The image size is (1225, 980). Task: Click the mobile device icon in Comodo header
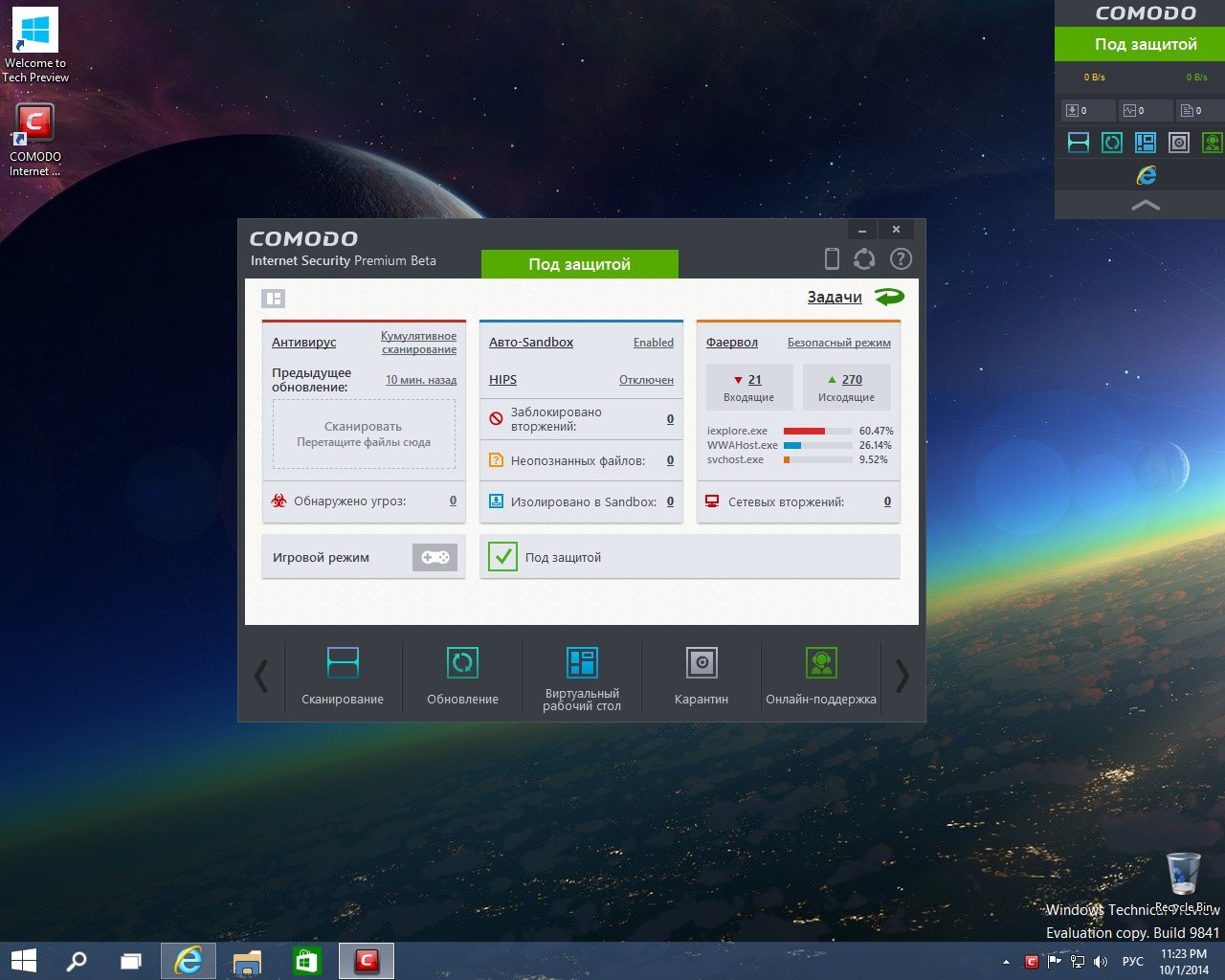tap(832, 258)
